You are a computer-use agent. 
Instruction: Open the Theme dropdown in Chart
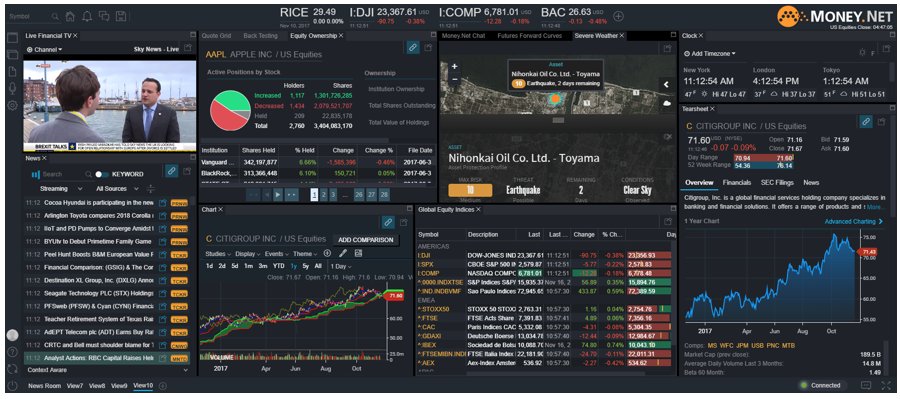click(305, 253)
